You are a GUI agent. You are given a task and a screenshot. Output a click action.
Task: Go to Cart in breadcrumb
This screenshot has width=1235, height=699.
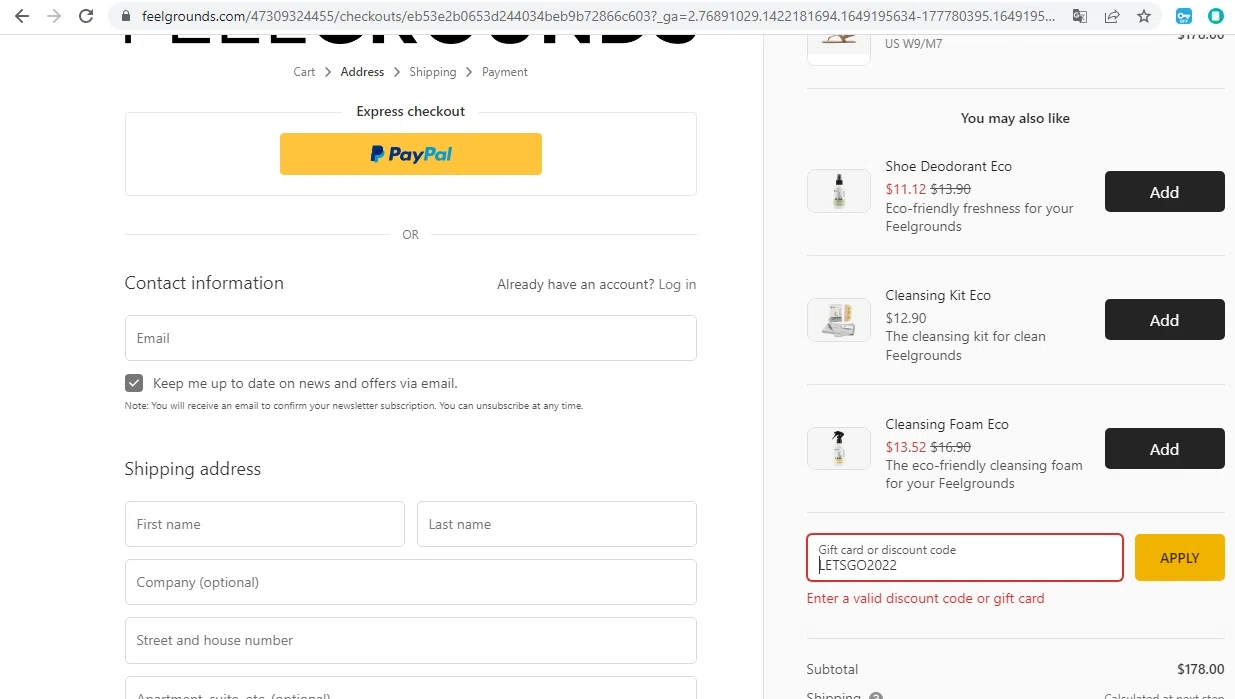[x=304, y=72]
